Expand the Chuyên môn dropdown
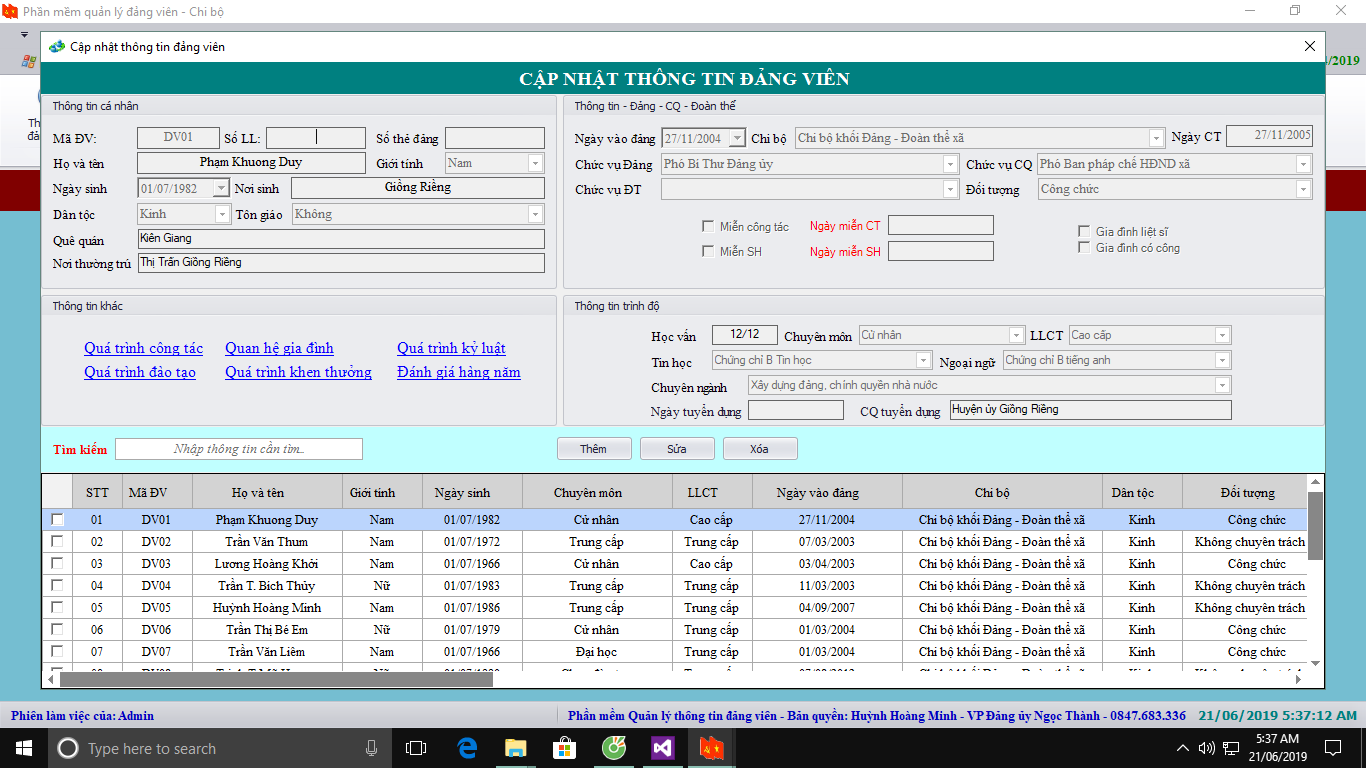 coord(1017,335)
